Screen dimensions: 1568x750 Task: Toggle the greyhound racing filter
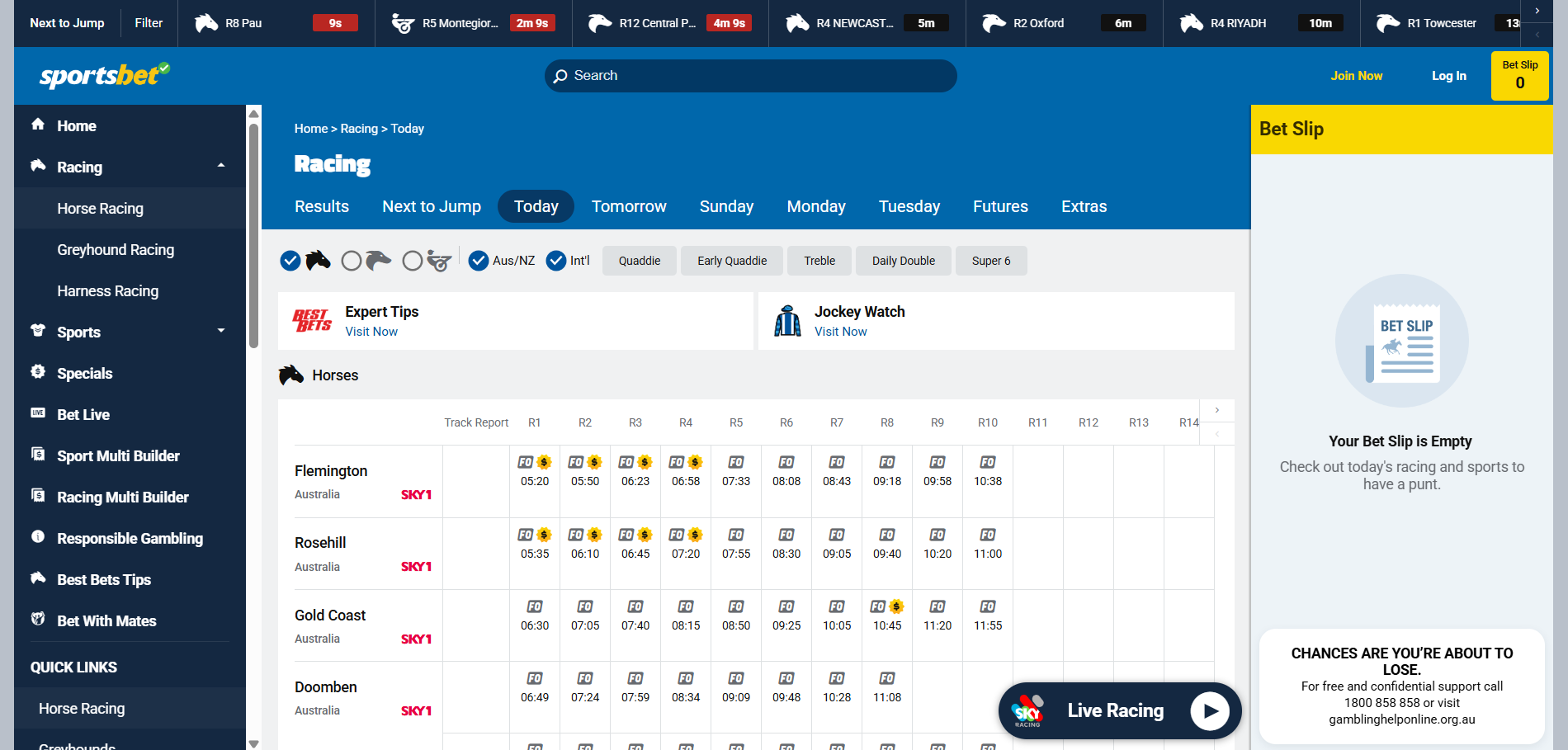pos(352,261)
